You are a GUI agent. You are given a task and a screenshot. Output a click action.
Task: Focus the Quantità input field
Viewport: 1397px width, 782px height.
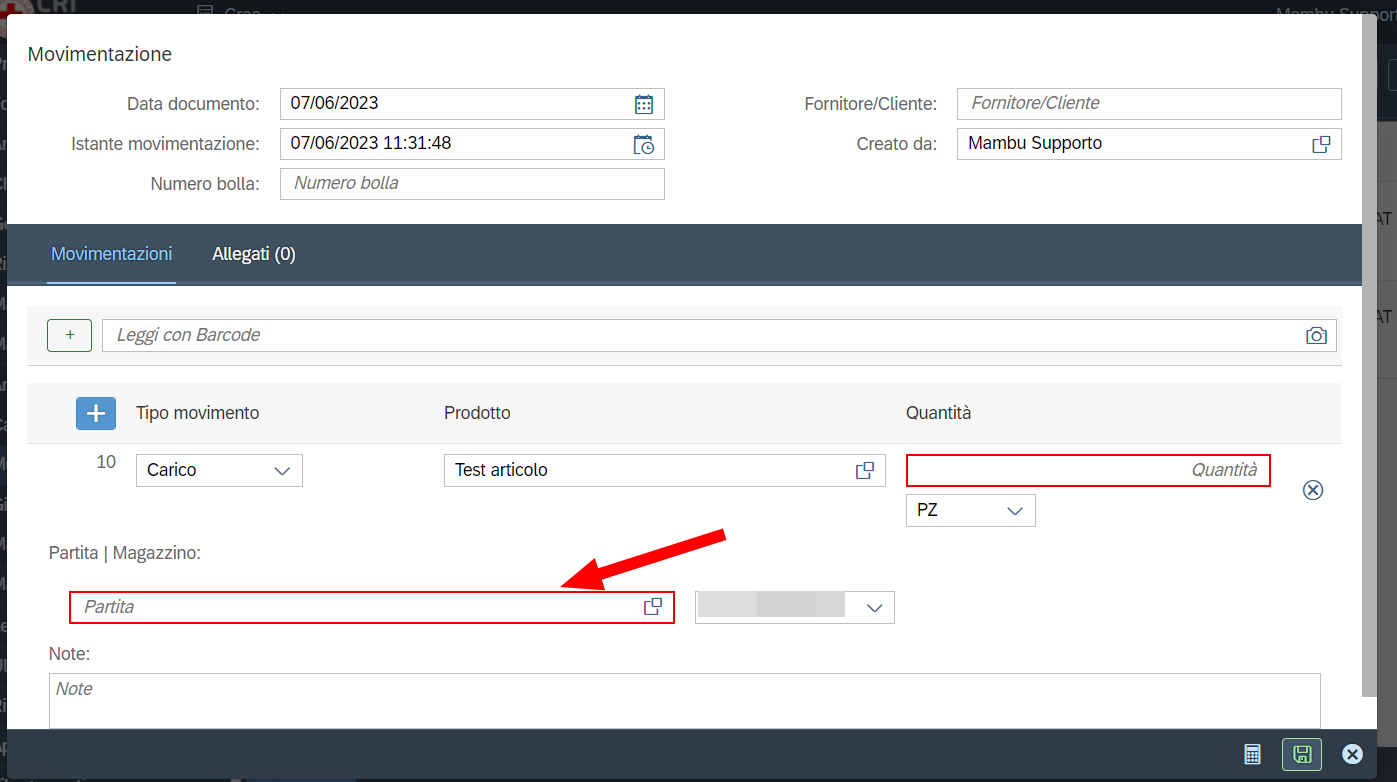point(1088,470)
